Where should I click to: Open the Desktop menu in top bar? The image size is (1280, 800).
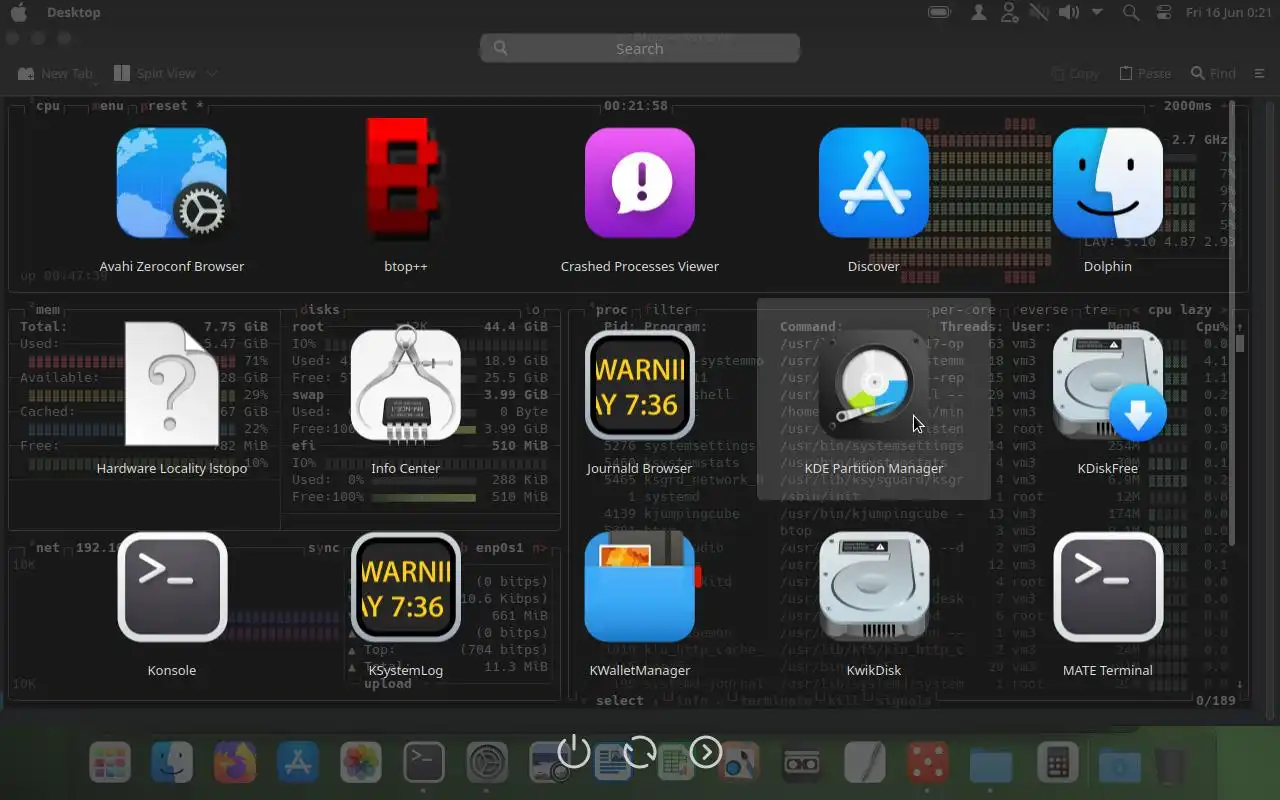click(74, 12)
